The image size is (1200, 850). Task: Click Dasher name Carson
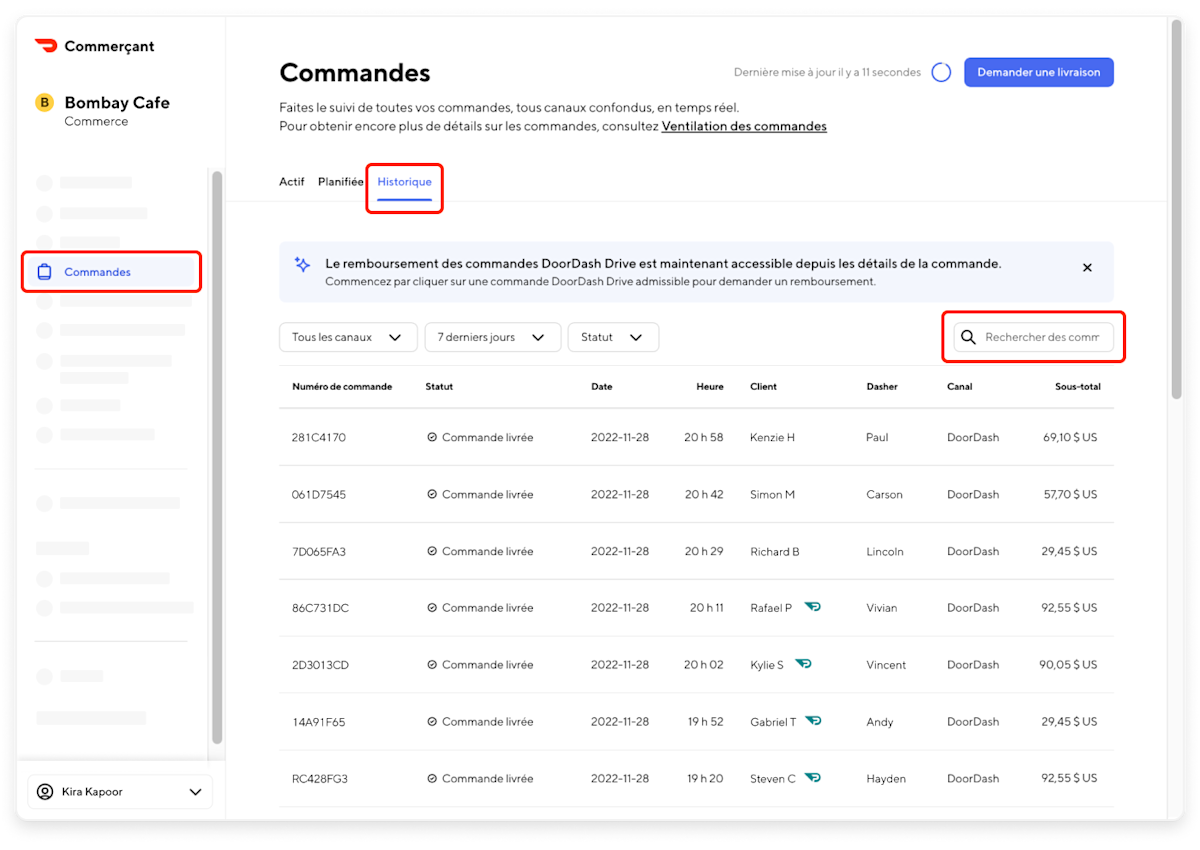pyautogui.click(x=884, y=494)
